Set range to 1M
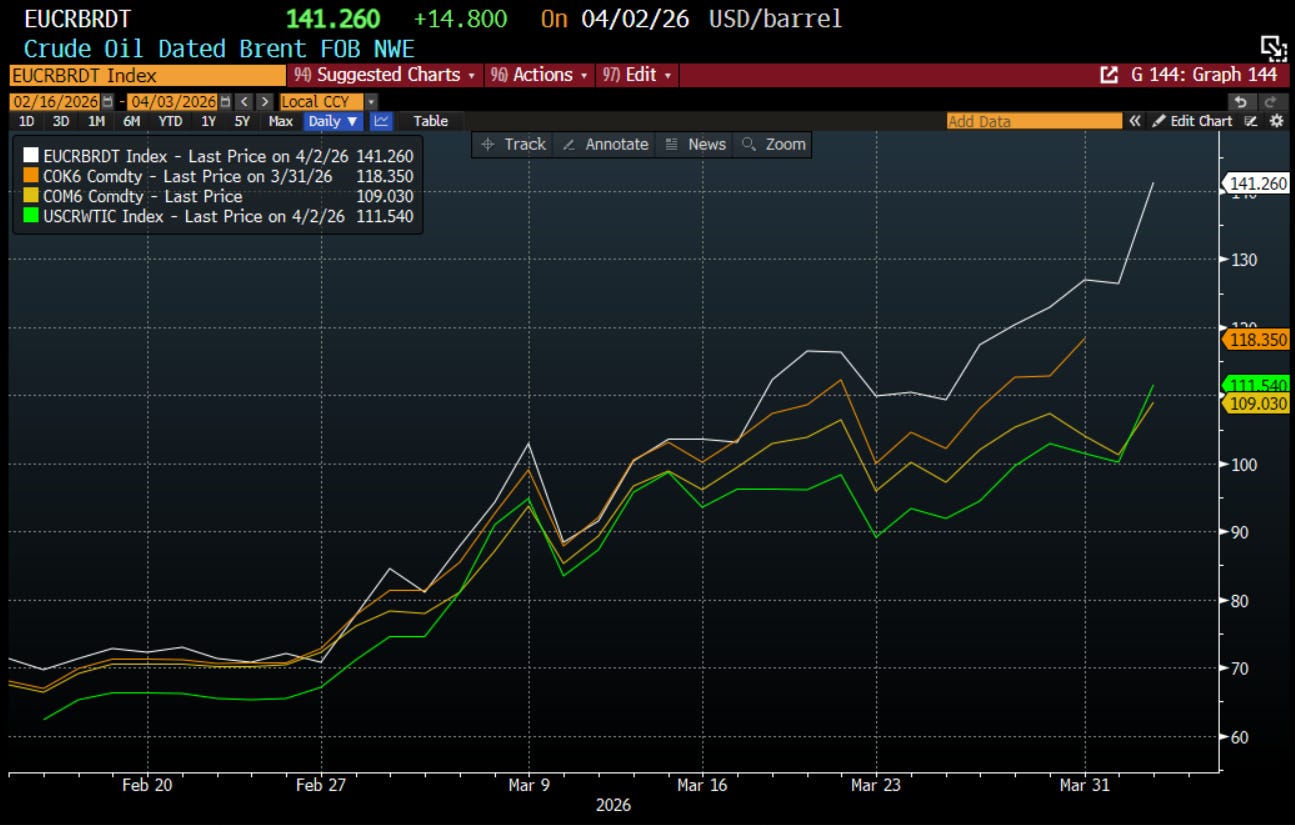 coord(96,121)
